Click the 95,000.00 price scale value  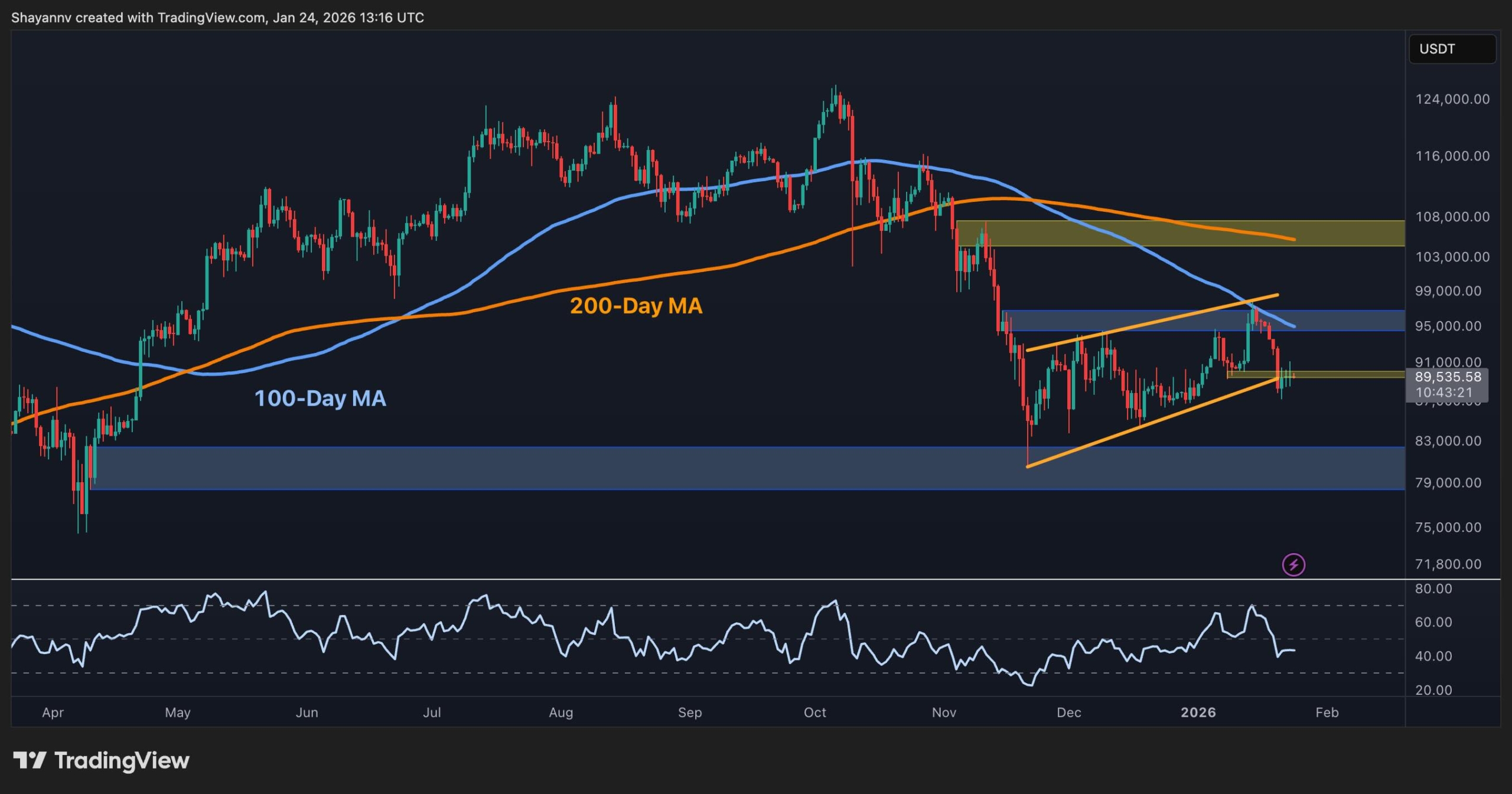click(x=1448, y=325)
